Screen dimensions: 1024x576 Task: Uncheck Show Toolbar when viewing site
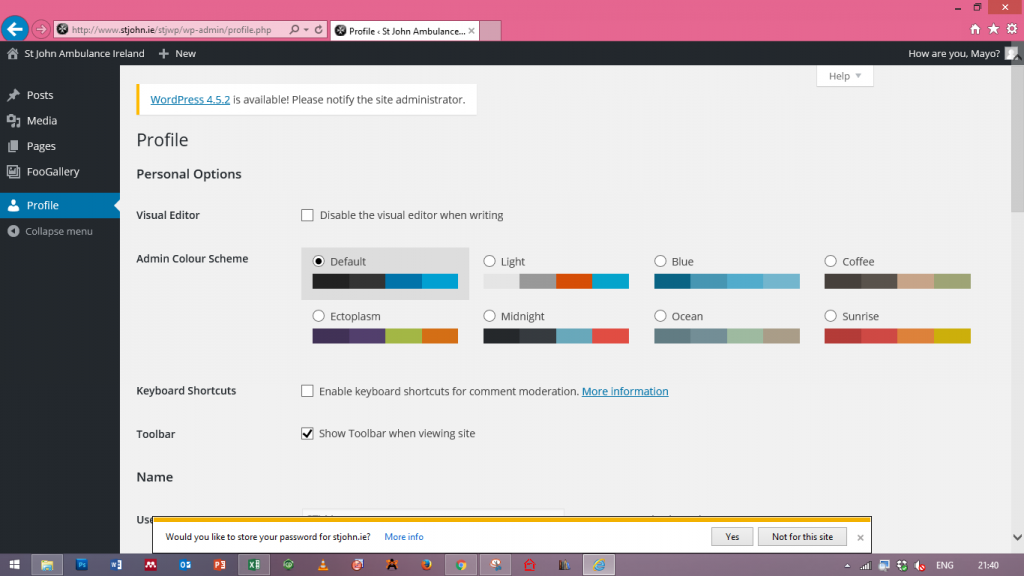308,434
